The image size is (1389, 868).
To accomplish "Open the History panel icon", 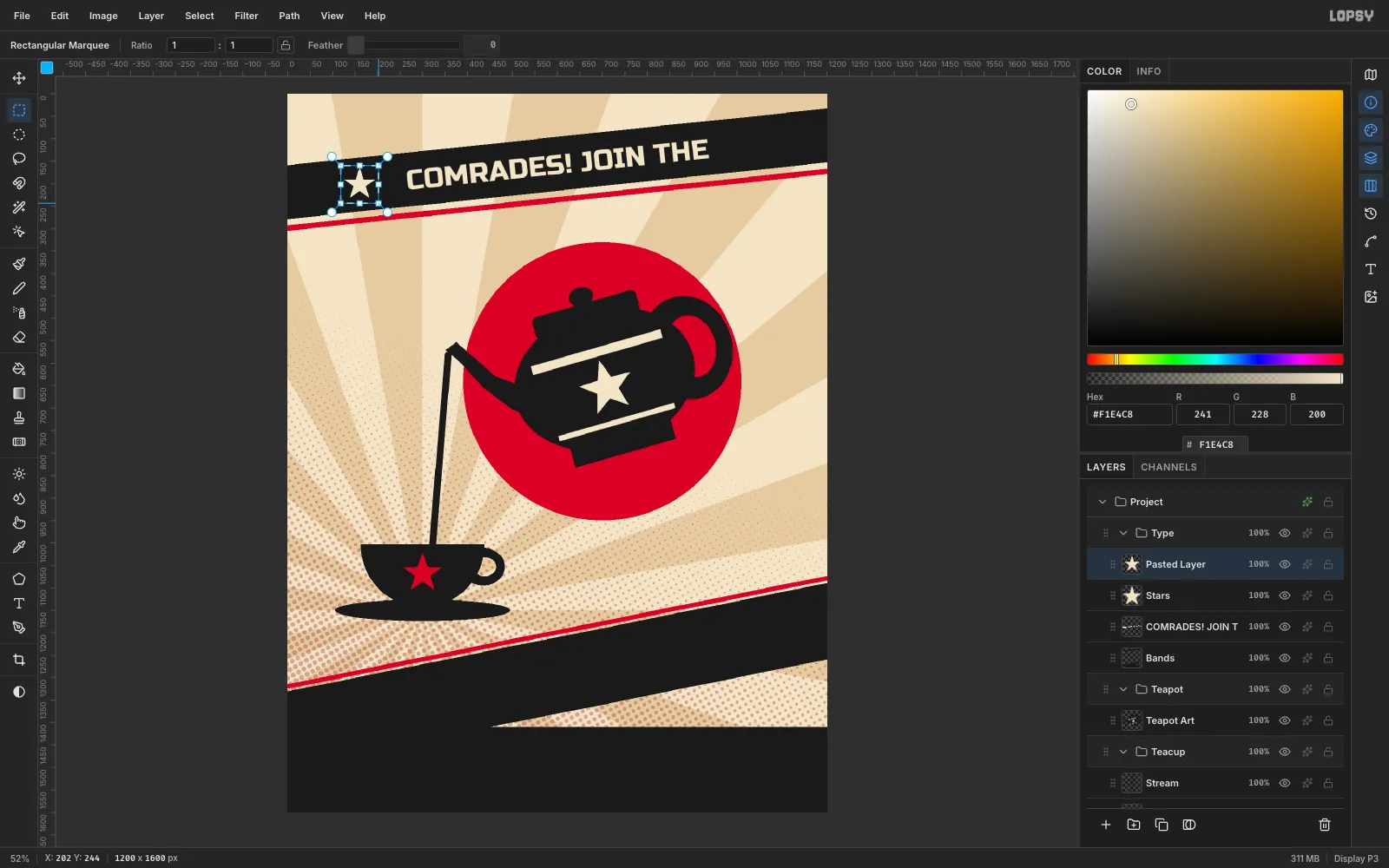I will tap(1371, 214).
